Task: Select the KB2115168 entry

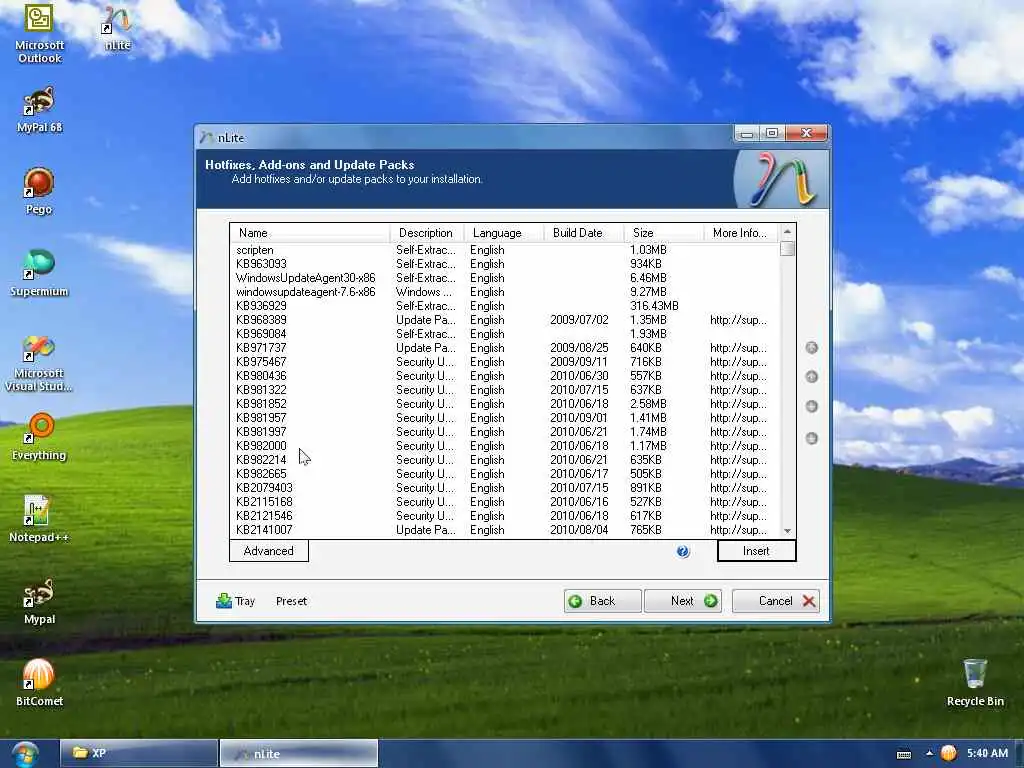Action: click(x=505, y=502)
